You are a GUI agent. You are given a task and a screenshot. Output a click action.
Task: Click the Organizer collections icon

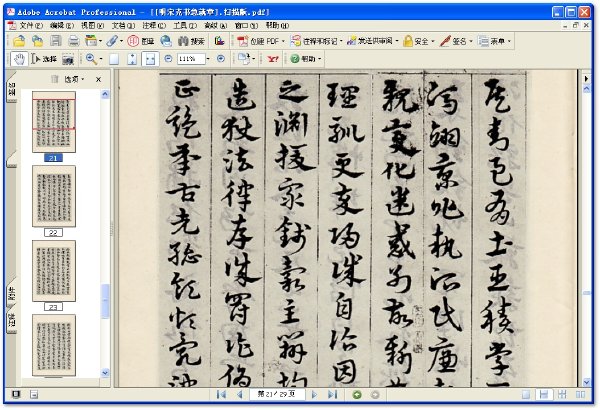[x=91, y=41]
